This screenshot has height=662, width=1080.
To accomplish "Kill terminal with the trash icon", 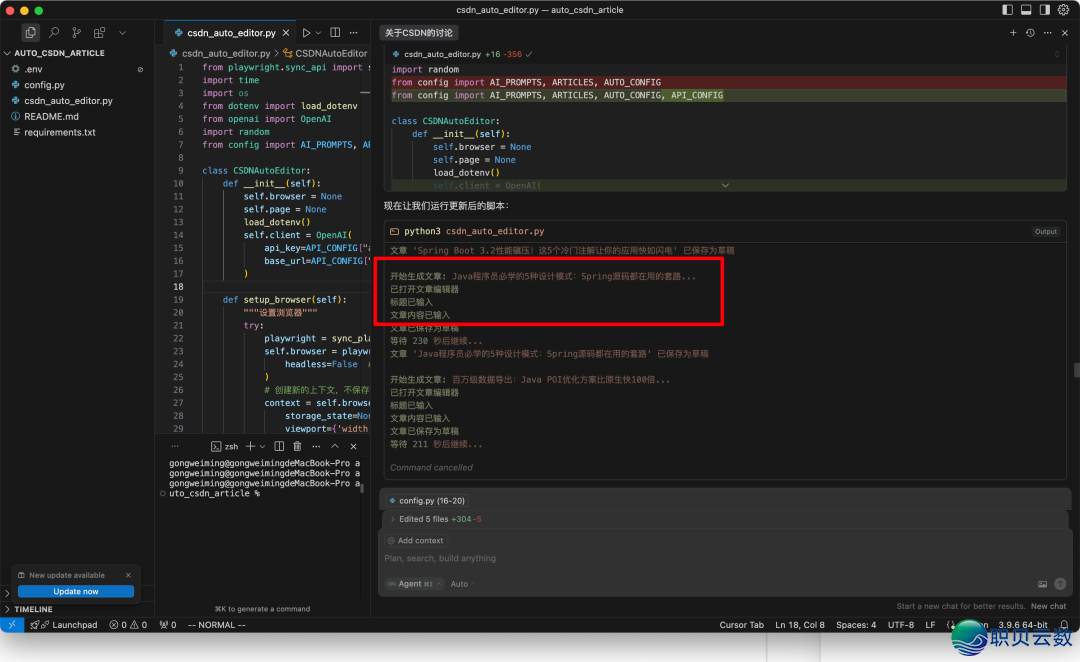I will 297,446.
